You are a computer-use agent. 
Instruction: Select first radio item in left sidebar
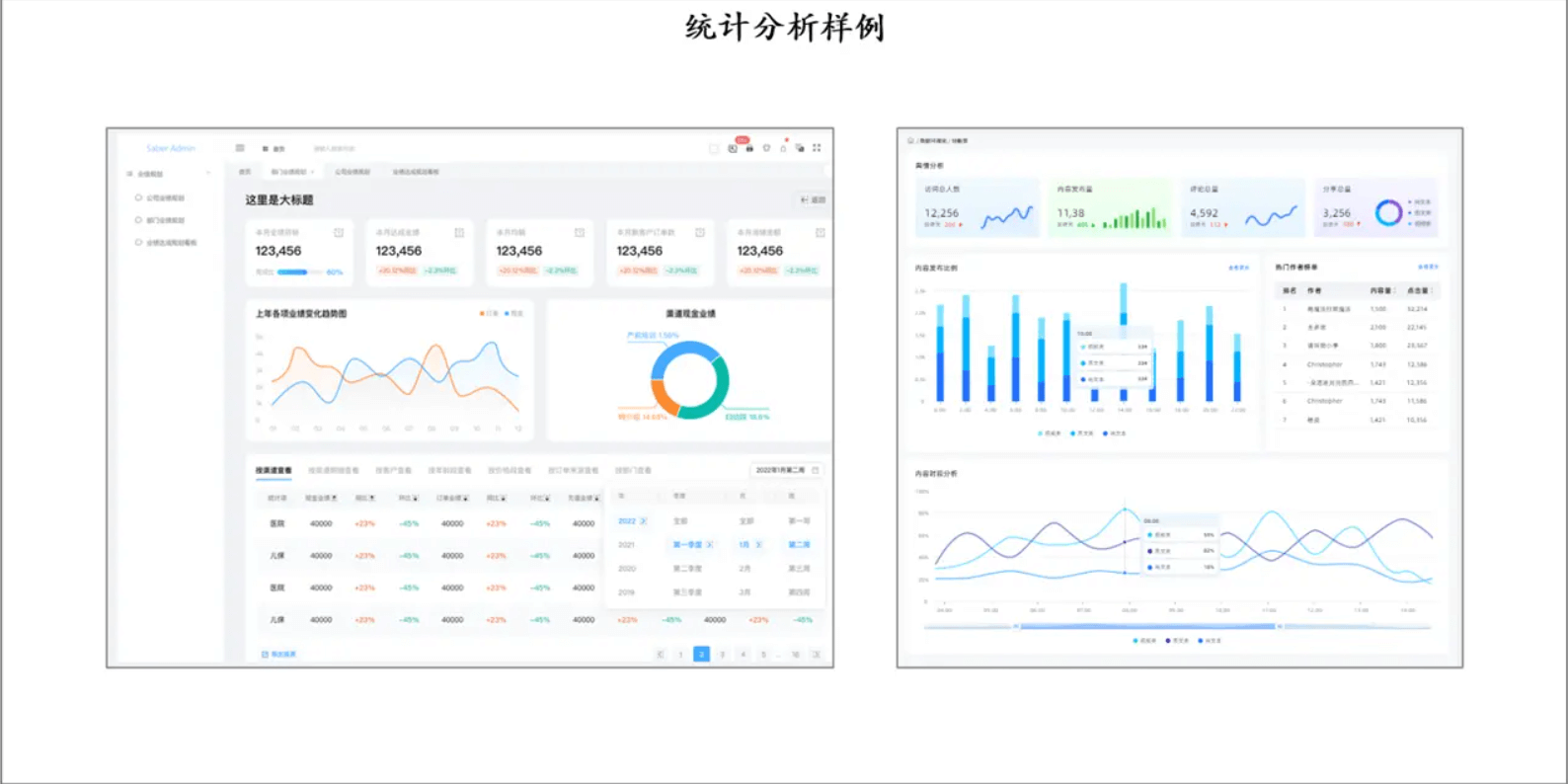click(x=139, y=197)
